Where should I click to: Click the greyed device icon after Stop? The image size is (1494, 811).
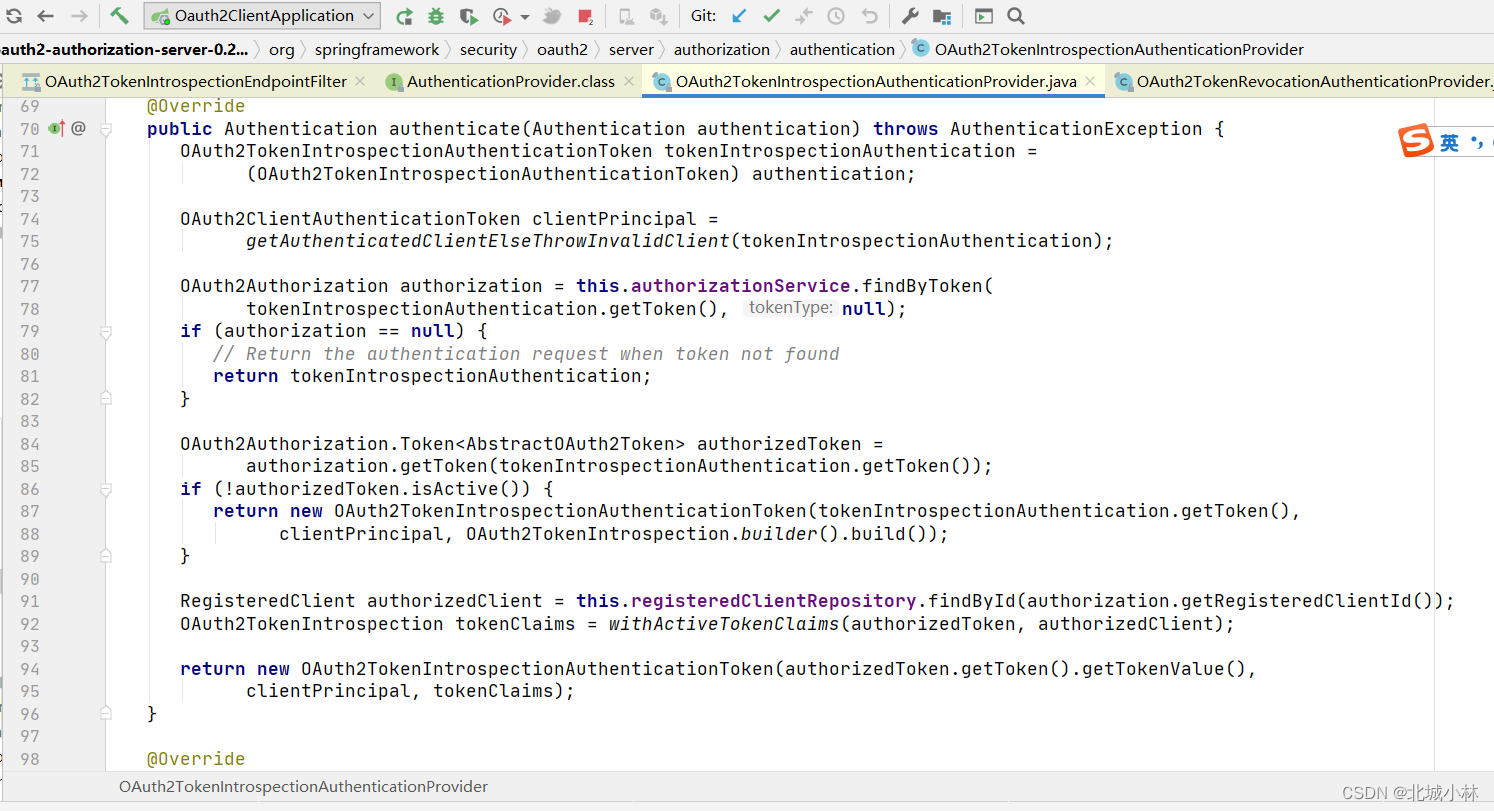pyautogui.click(x=626, y=16)
